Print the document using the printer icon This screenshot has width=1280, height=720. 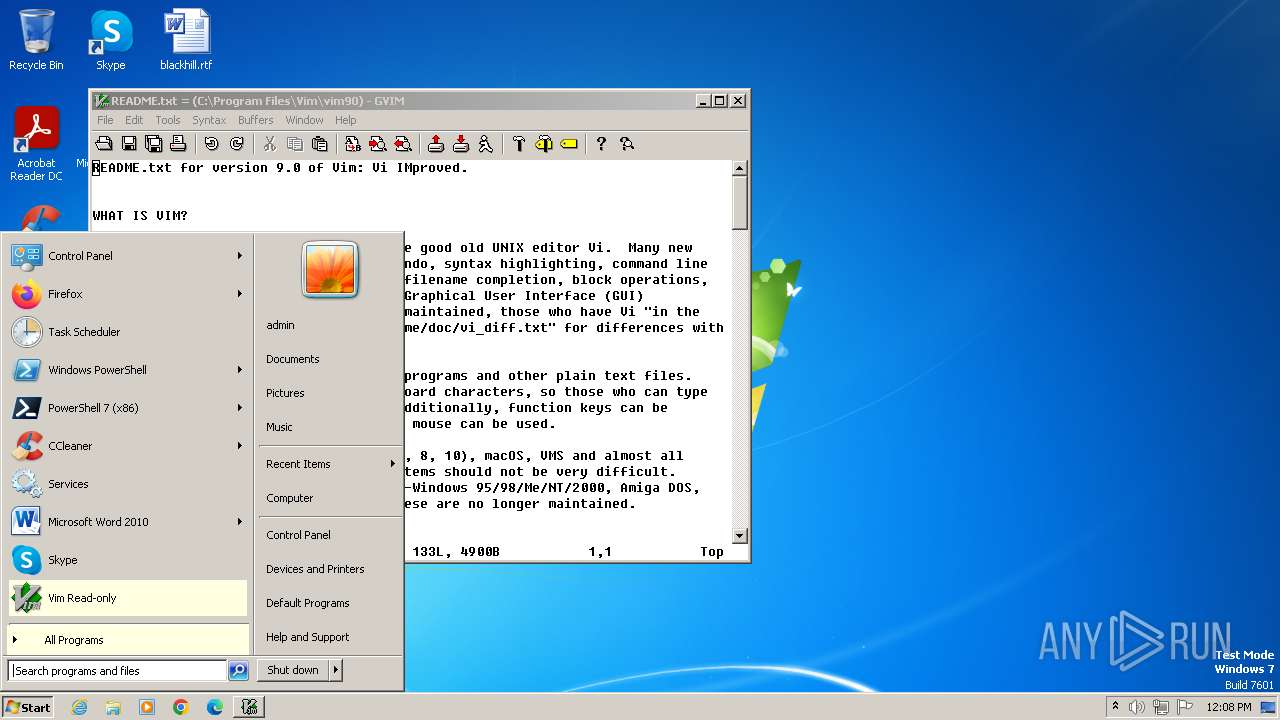[x=178, y=144]
